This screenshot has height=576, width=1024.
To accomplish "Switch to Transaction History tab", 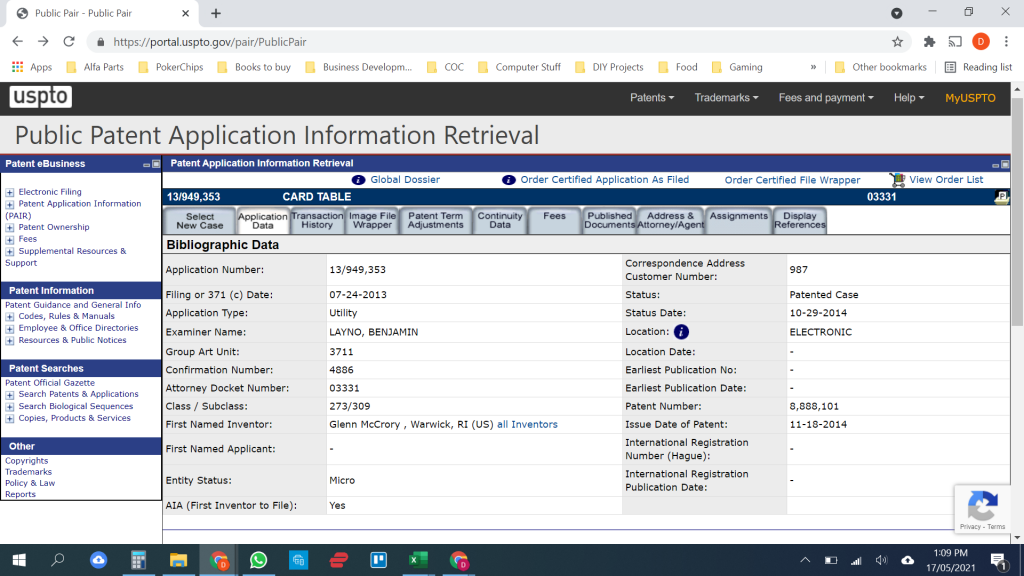I will coord(317,220).
